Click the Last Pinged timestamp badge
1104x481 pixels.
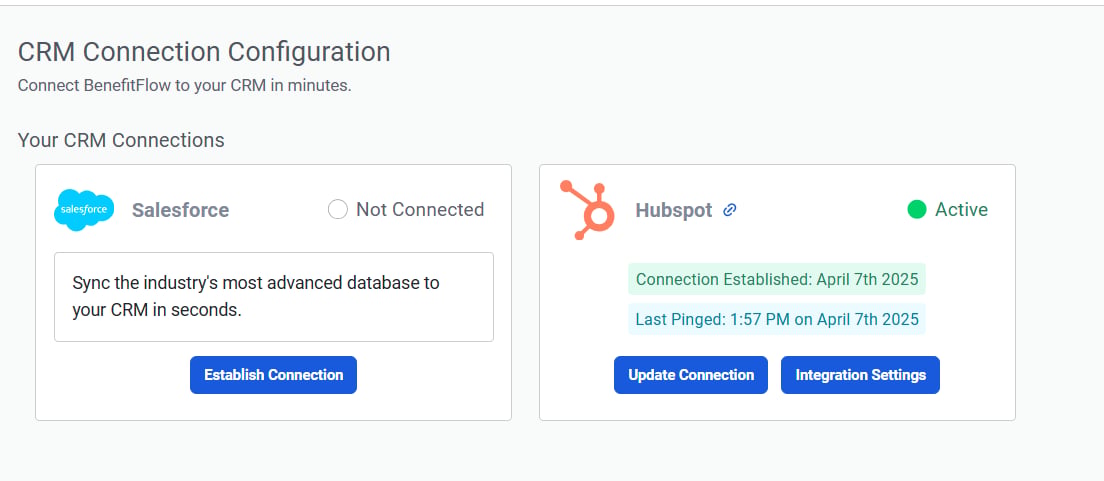777,319
